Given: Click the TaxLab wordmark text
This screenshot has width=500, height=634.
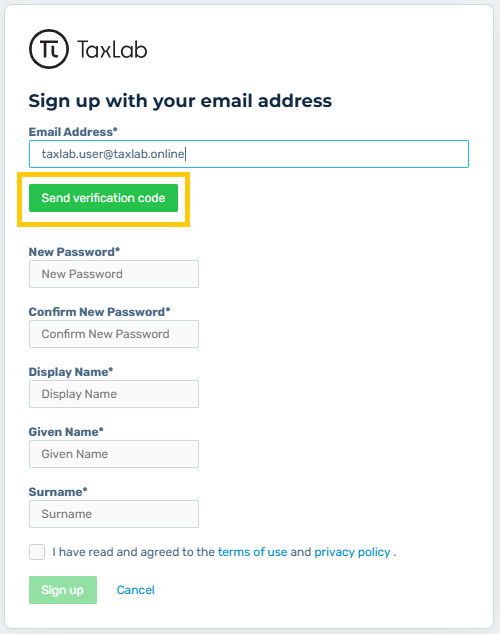Looking at the screenshot, I should click(112, 50).
